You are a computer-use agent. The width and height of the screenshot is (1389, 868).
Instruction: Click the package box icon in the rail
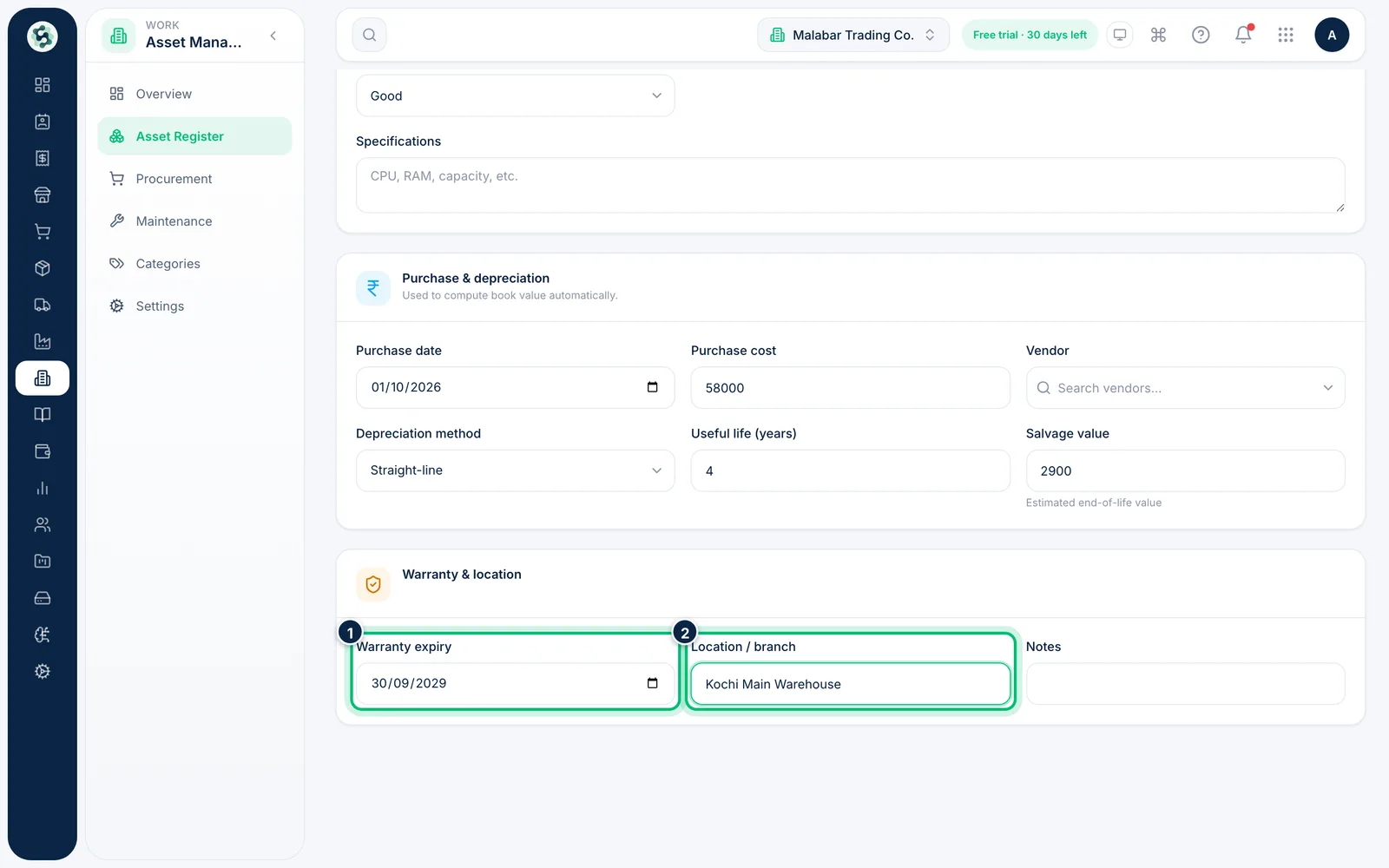click(42, 268)
